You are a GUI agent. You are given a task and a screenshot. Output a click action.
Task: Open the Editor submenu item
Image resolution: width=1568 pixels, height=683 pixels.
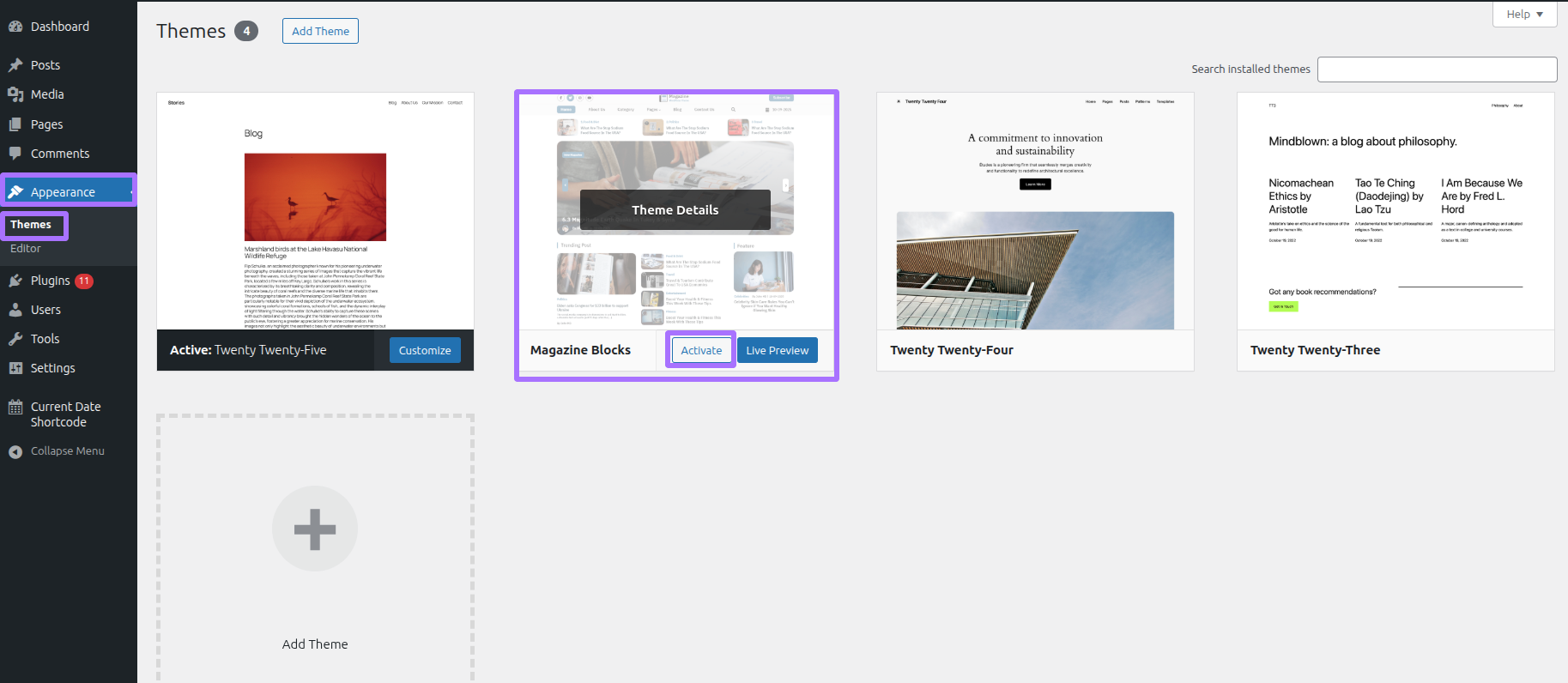26,249
